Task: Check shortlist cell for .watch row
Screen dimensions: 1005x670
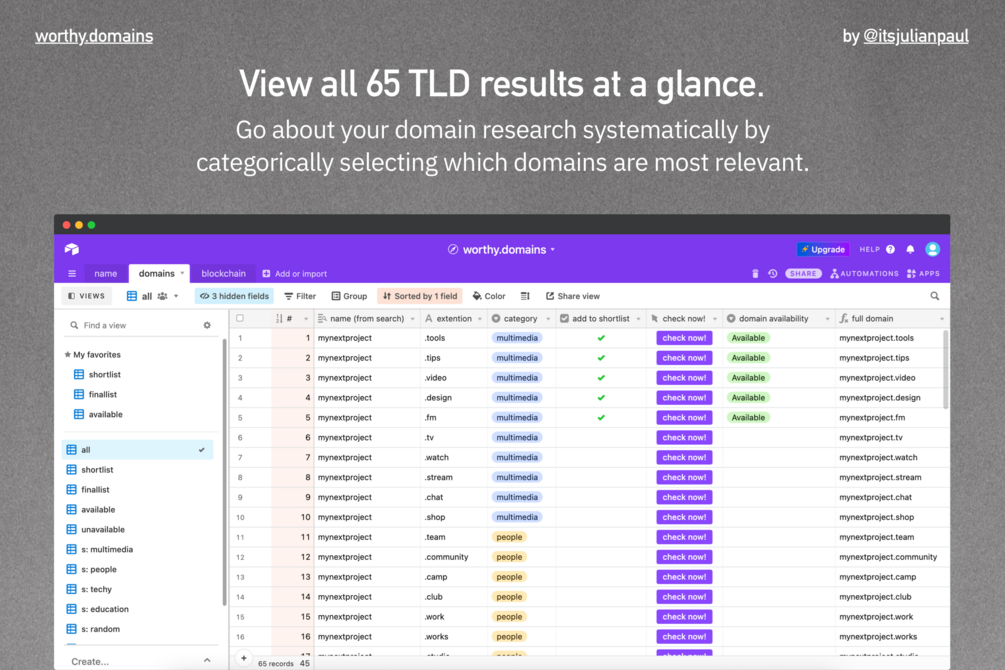Action: coord(601,457)
